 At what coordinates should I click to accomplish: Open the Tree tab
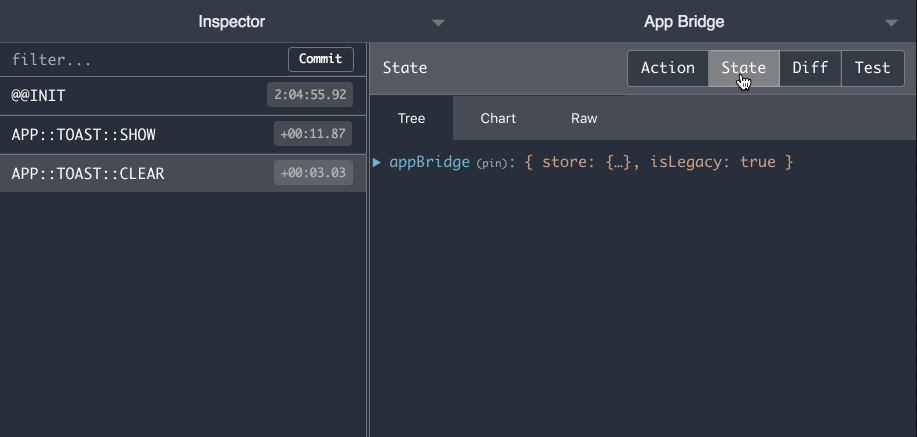[411, 118]
